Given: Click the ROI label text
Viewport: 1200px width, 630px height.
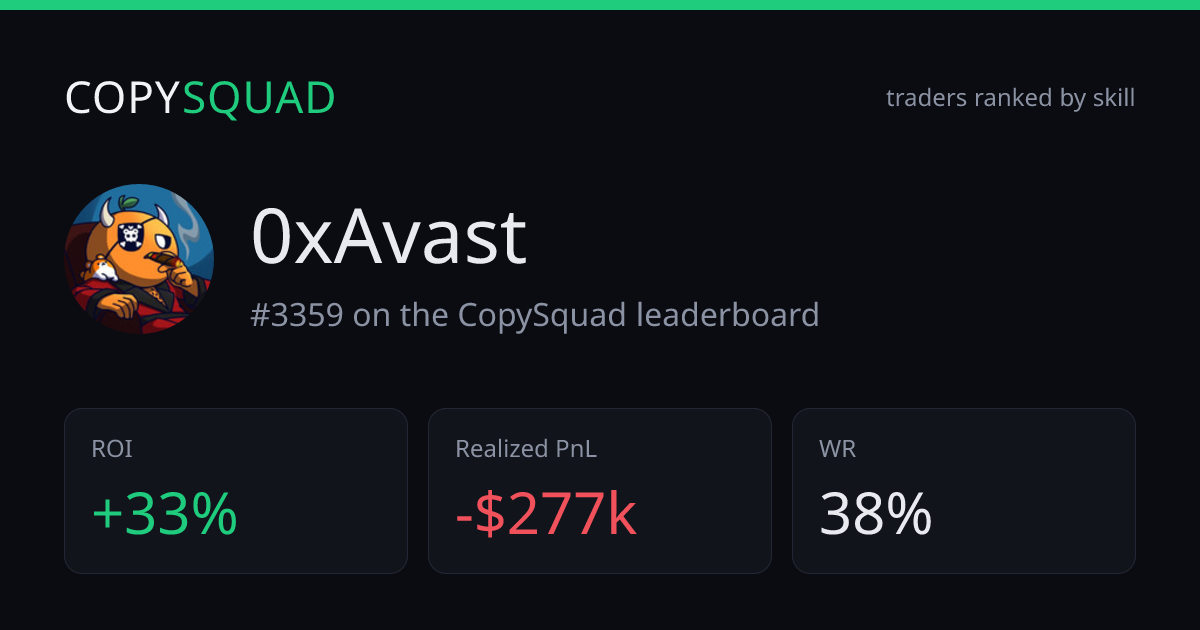Looking at the screenshot, I should click(x=112, y=449).
